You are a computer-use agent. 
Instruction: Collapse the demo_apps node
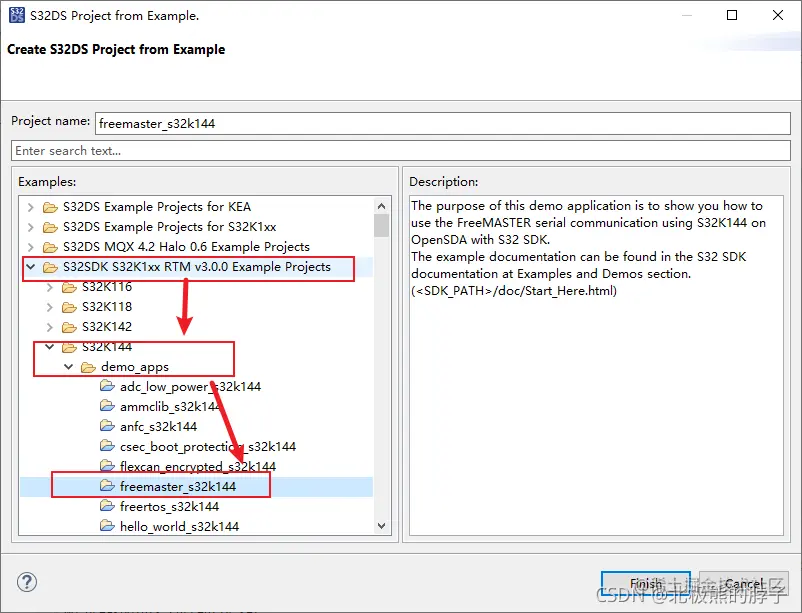pos(69,367)
